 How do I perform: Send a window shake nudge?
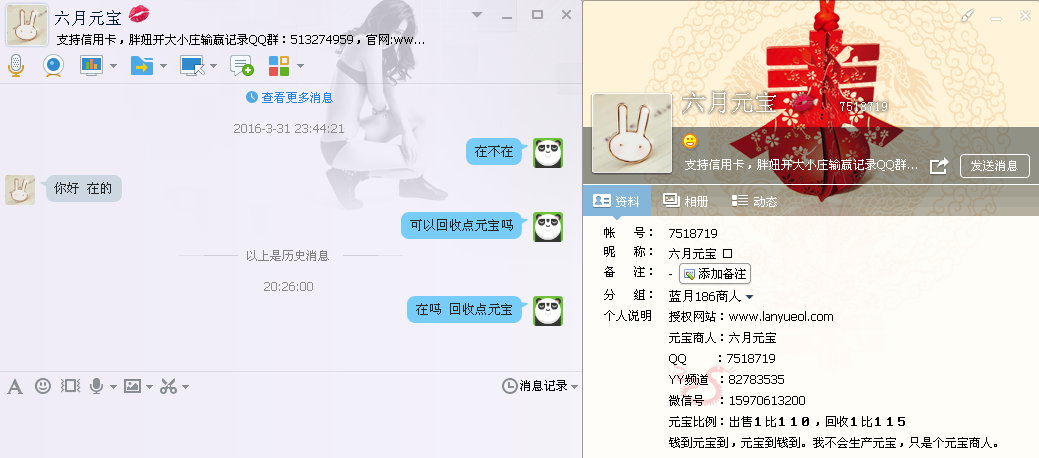point(70,386)
